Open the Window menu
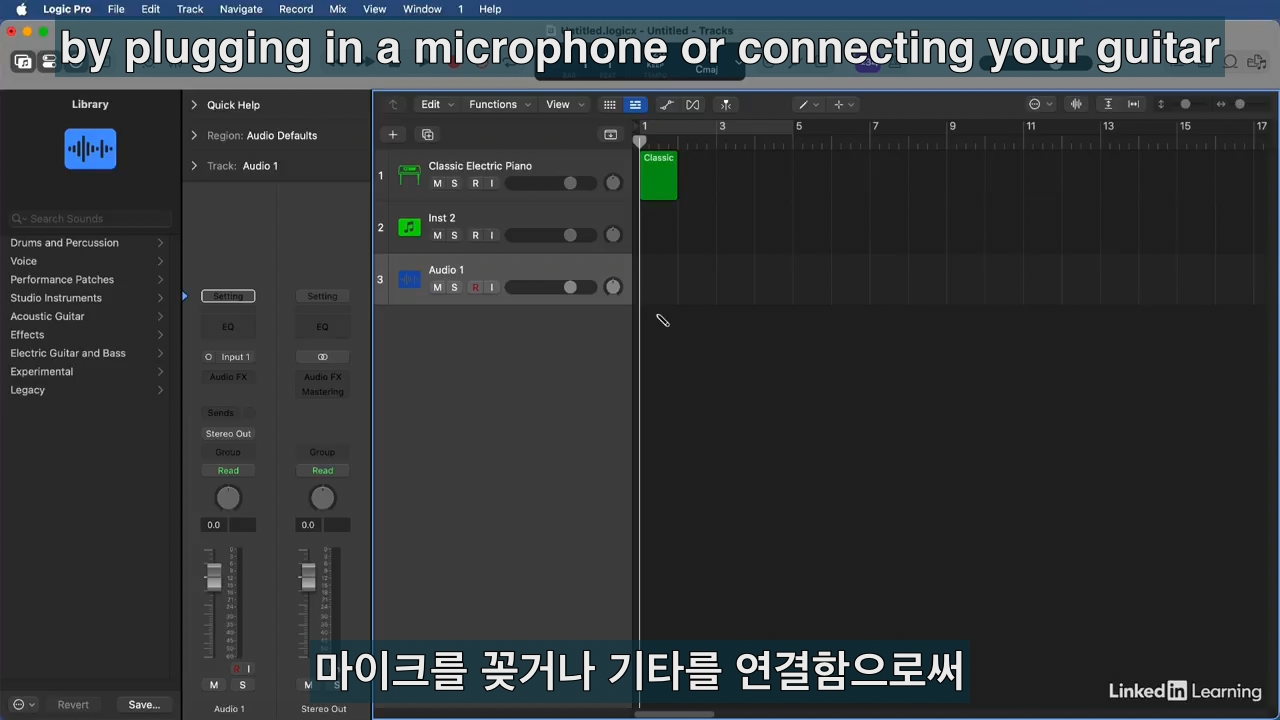The width and height of the screenshot is (1280, 720). (x=422, y=9)
